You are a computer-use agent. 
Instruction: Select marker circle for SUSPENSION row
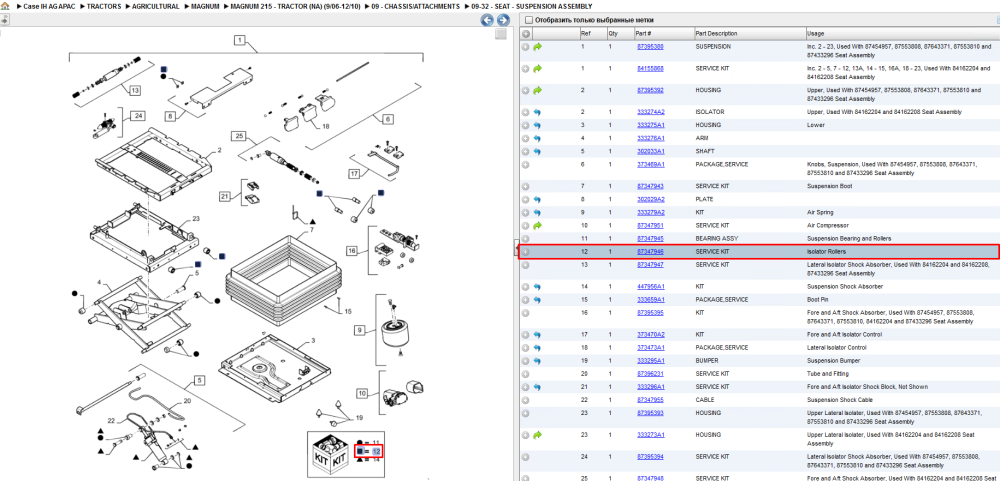526,47
